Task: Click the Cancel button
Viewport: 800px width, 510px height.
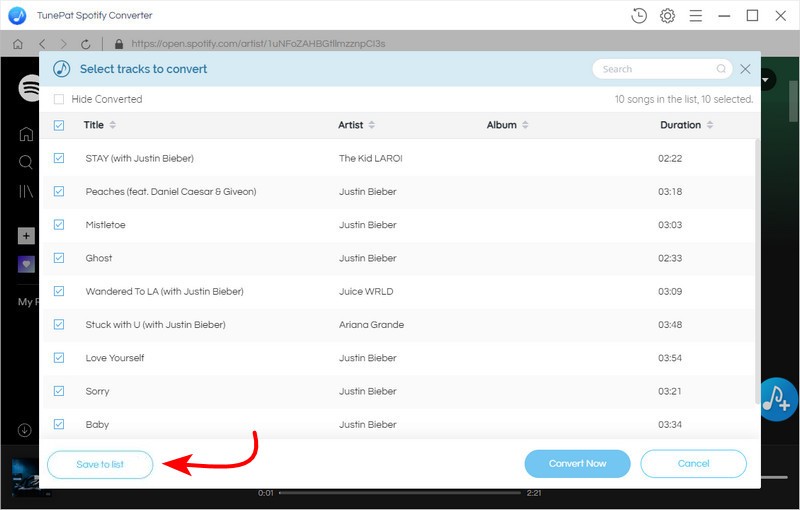Action: click(693, 464)
